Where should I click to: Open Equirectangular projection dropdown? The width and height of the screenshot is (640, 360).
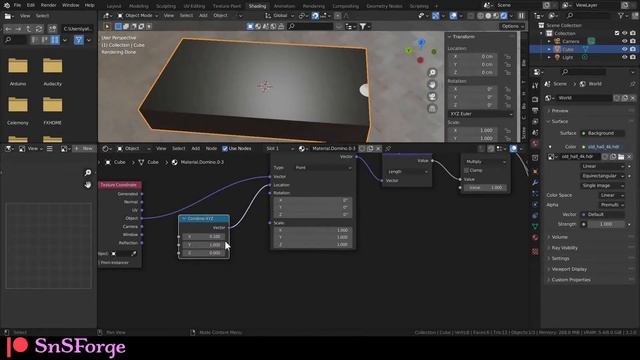[x=602, y=176]
